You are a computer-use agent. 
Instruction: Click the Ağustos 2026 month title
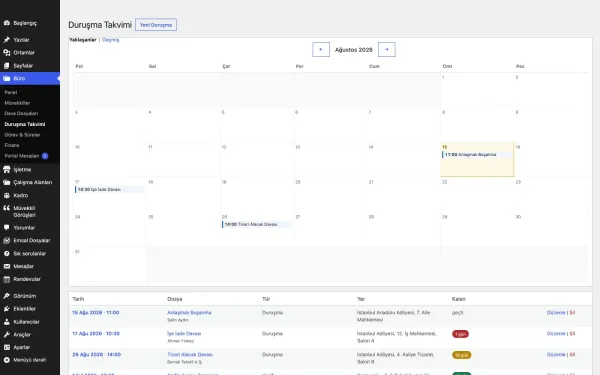pos(354,50)
